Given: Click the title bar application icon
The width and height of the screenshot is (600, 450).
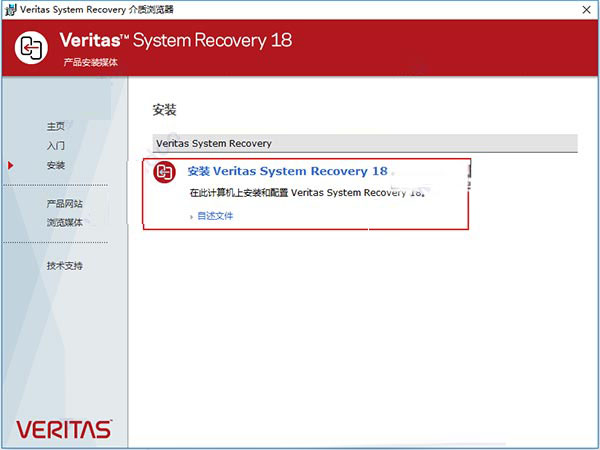Looking at the screenshot, I should point(10,10).
